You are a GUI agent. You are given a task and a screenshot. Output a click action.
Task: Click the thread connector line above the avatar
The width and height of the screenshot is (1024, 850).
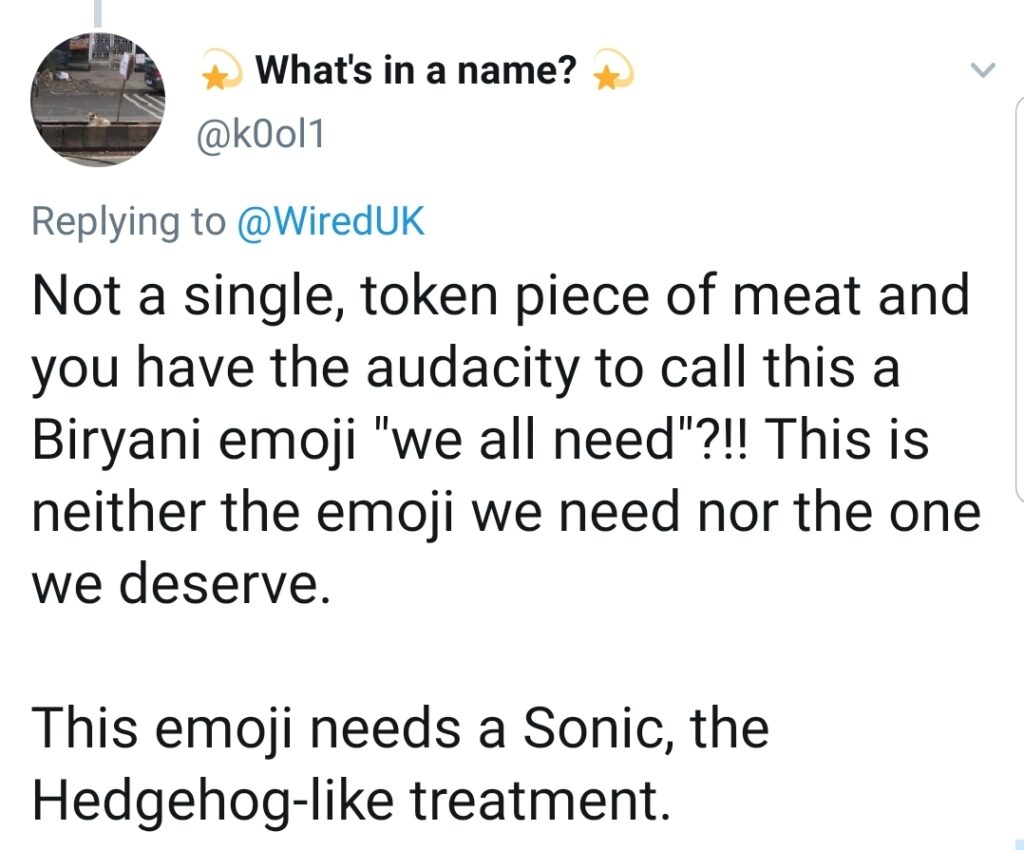click(x=97, y=12)
